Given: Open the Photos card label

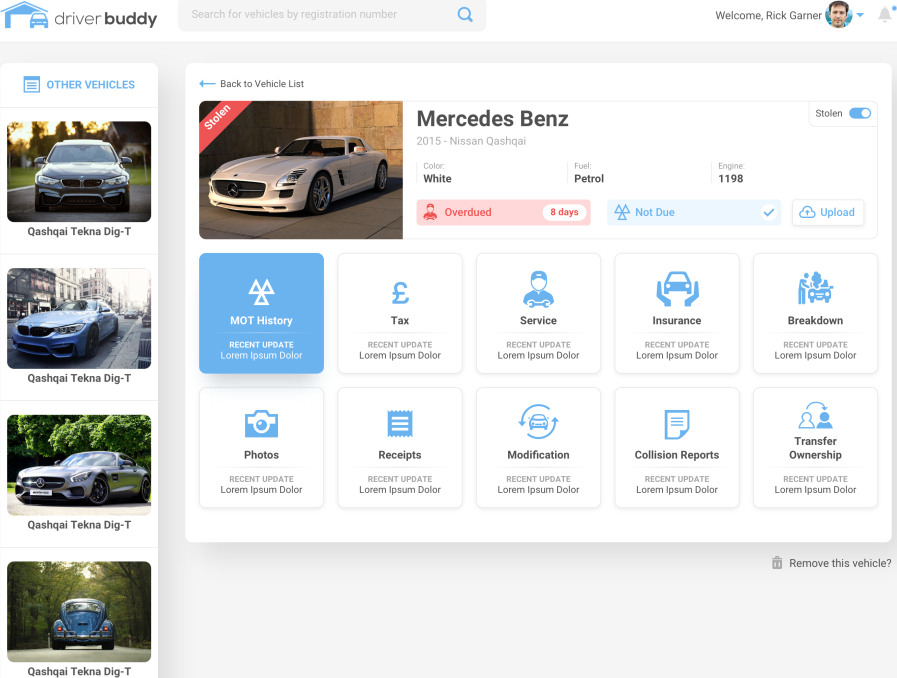Looking at the screenshot, I should point(261,455).
